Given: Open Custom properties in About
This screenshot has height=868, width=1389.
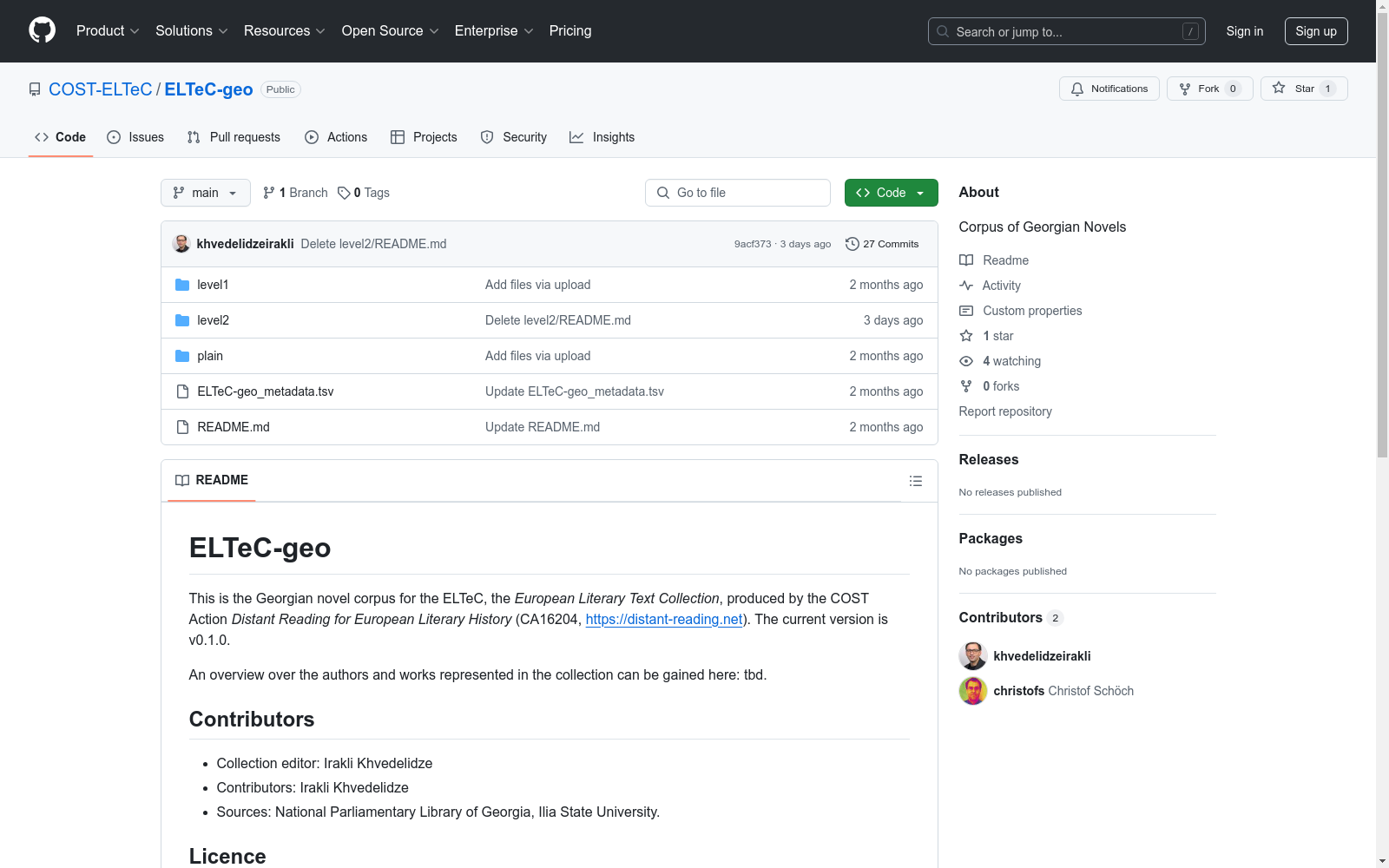Looking at the screenshot, I should click(x=1021, y=311).
